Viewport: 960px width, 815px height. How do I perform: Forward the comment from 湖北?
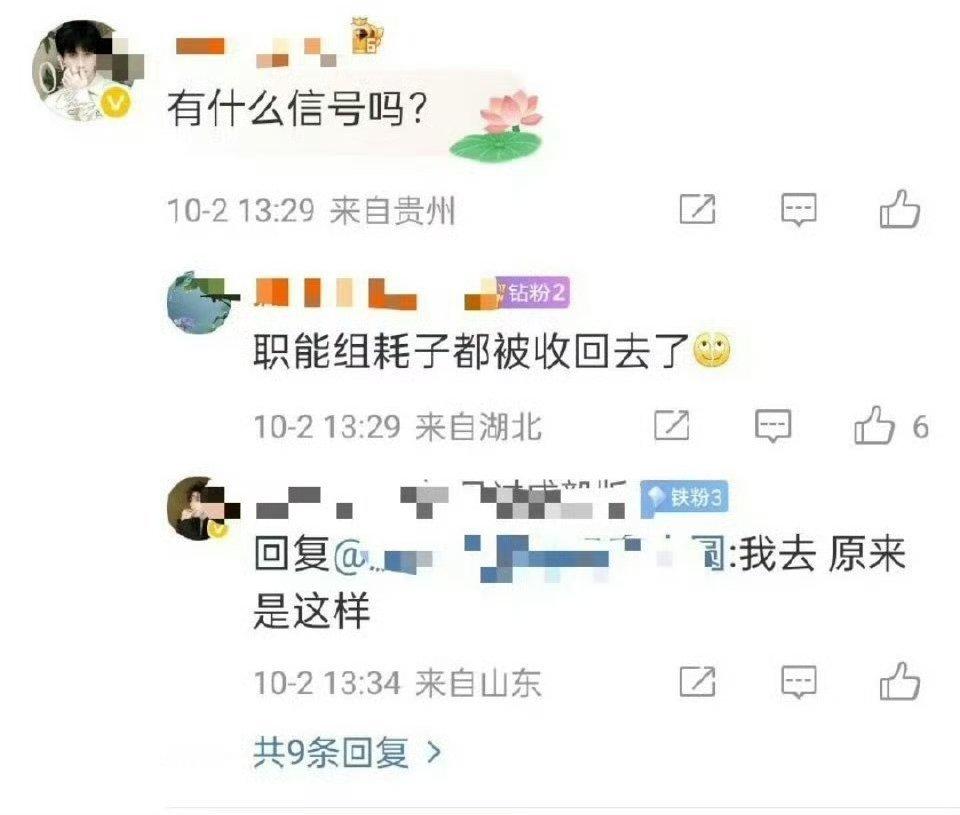click(x=672, y=426)
